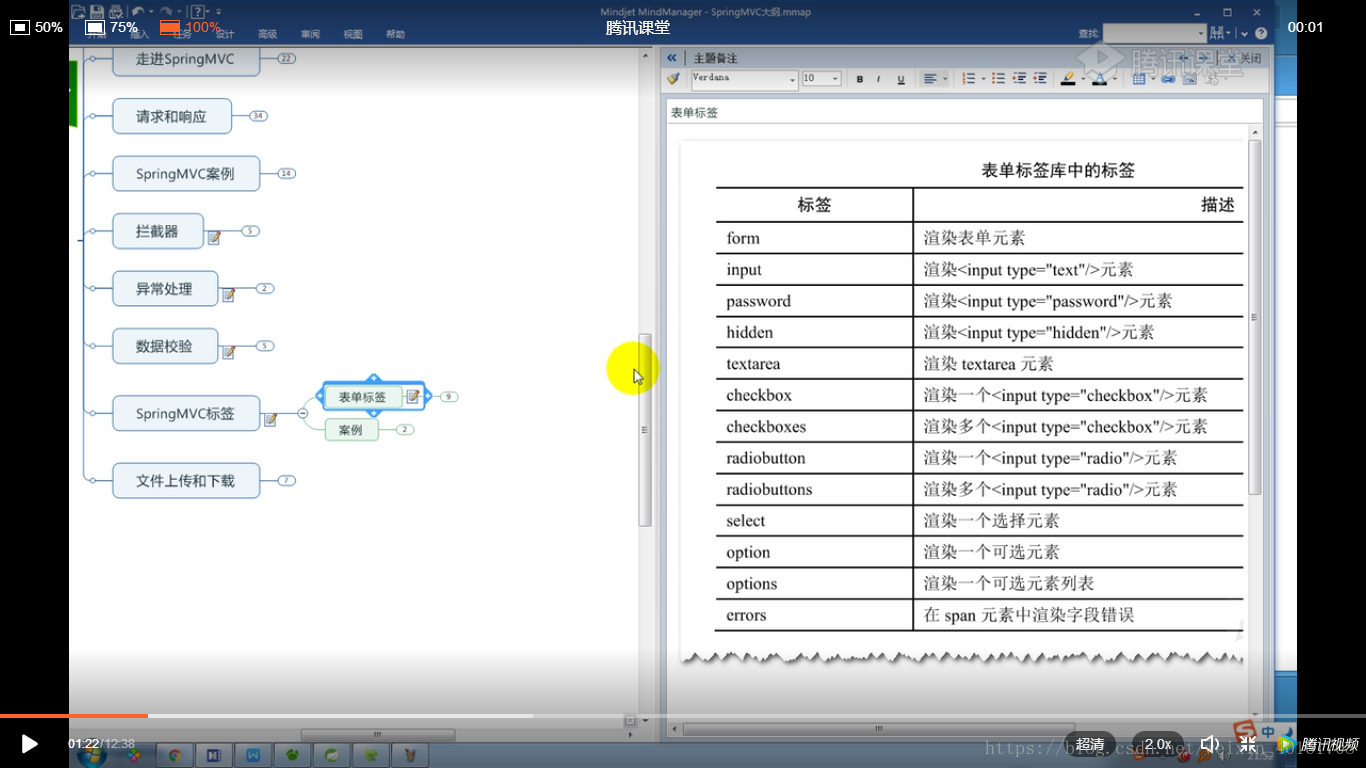Apply bold formatting in notes

pyautogui.click(x=859, y=79)
